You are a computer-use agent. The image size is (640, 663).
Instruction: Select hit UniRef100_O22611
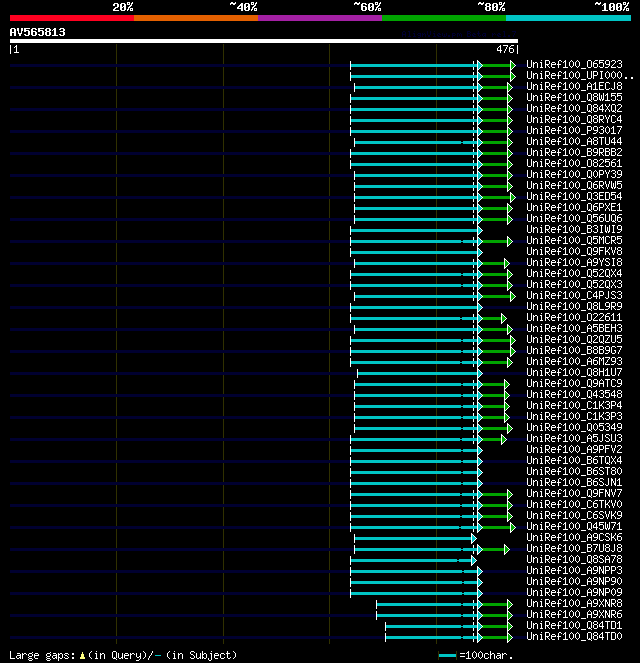[x=574, y=317]
